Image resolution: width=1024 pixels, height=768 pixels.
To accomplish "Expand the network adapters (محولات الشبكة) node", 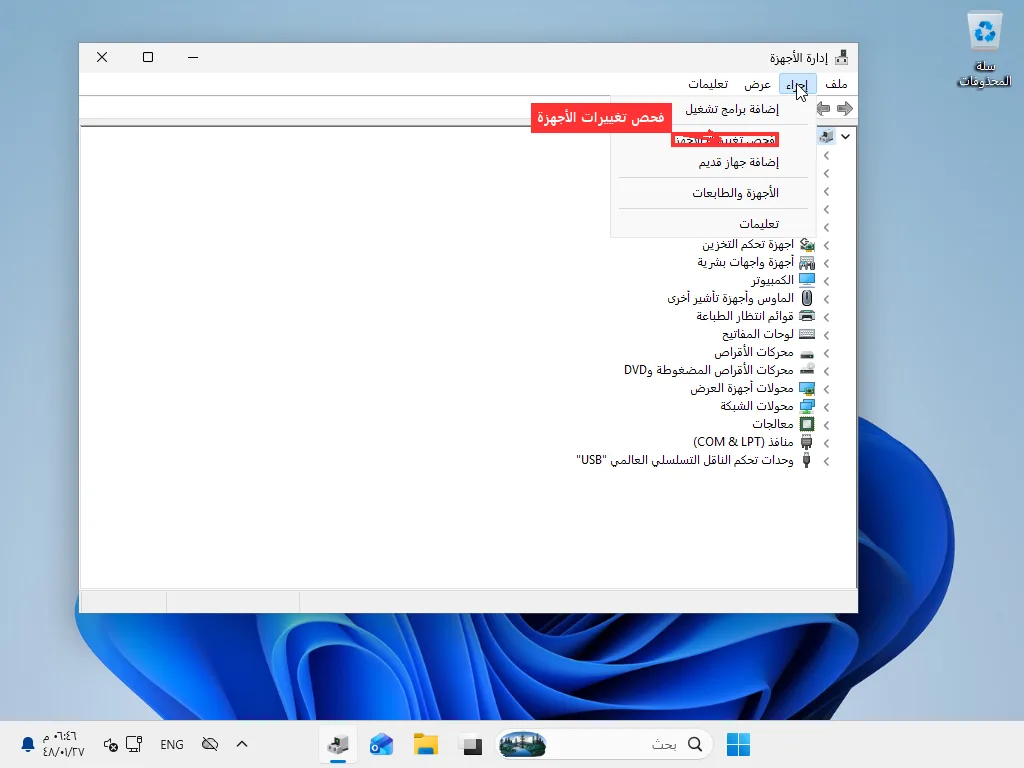I will coord(827,407).
